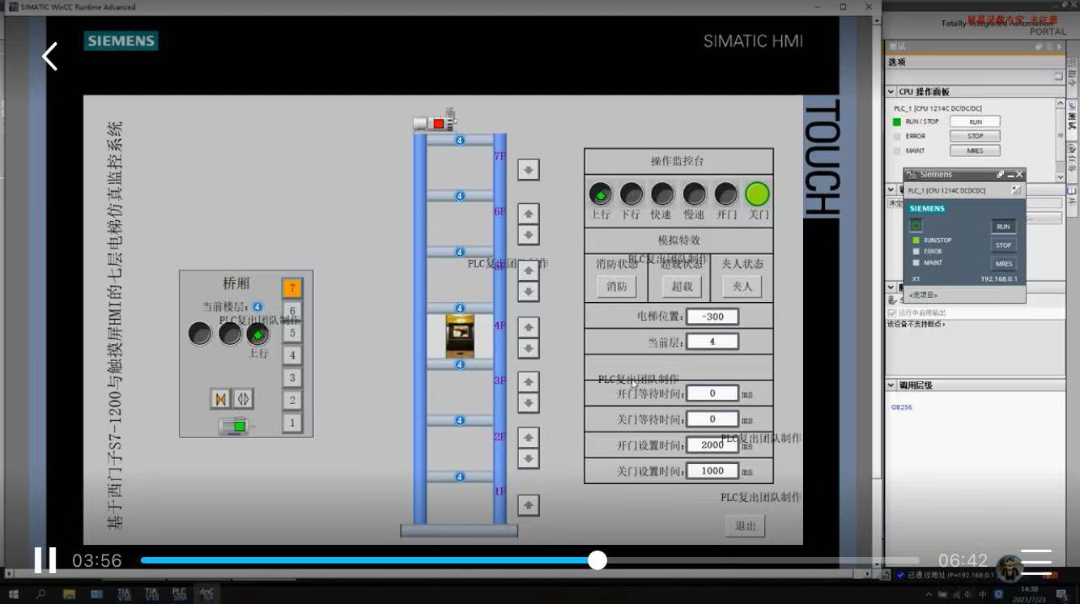The width and height of the screenshot is (1080, 604).
Task: Call the elevator up from 6F
Action: (528, 214)
